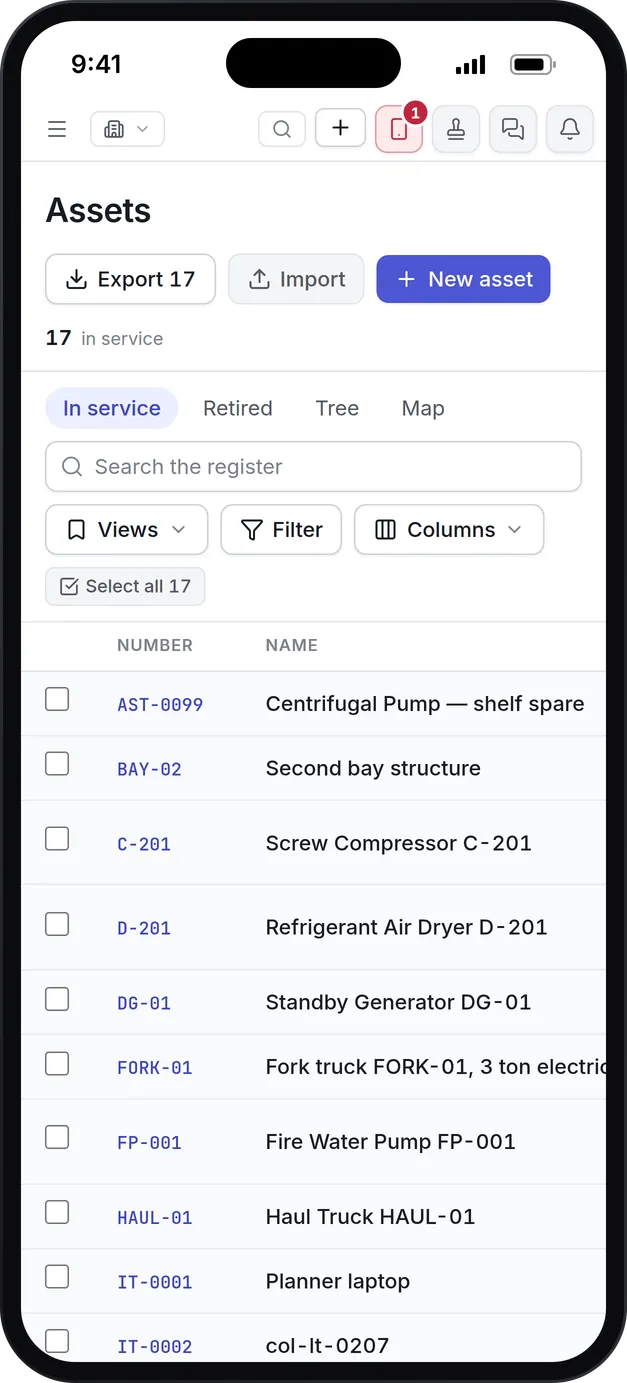Viewport: 627px width, 1383px height.
Task: Sort by the NAME column header
Action: 292,646
